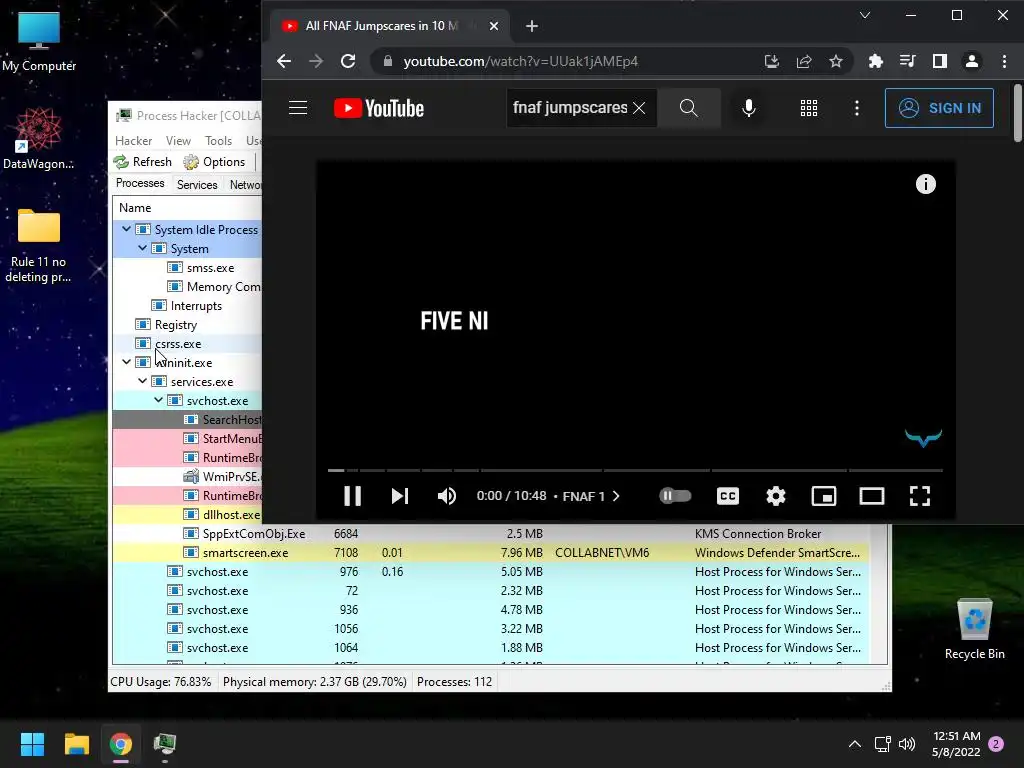This screenshot has height=768, width=1024.
Task: Collapse the System tree node
Action: point(142,248)
